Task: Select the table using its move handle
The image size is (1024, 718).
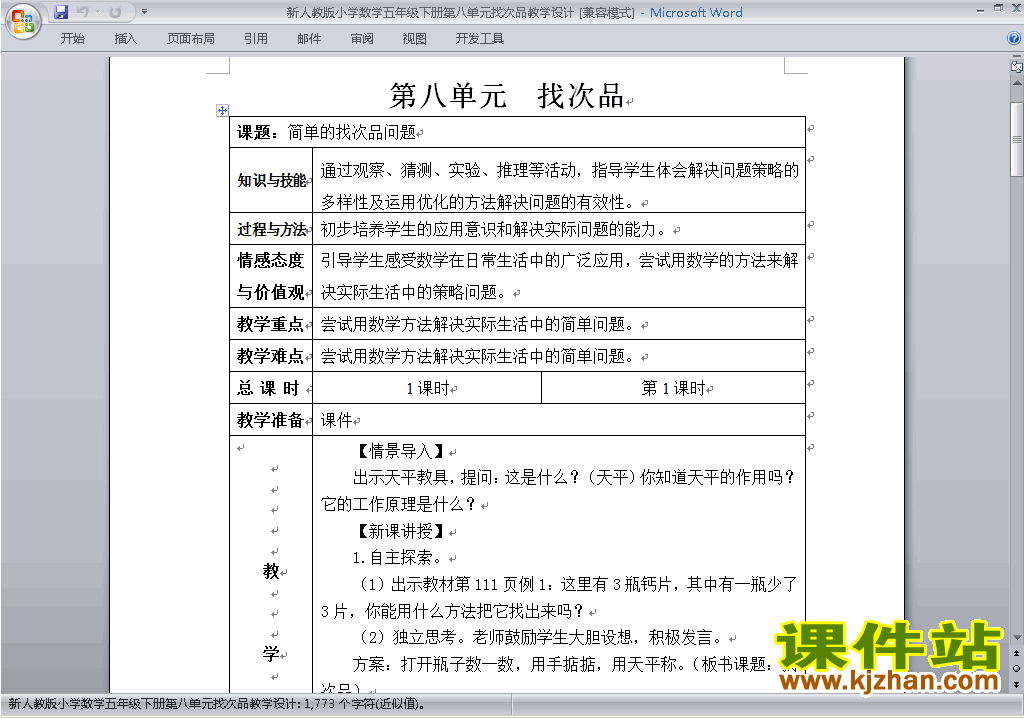Action: 222,110
